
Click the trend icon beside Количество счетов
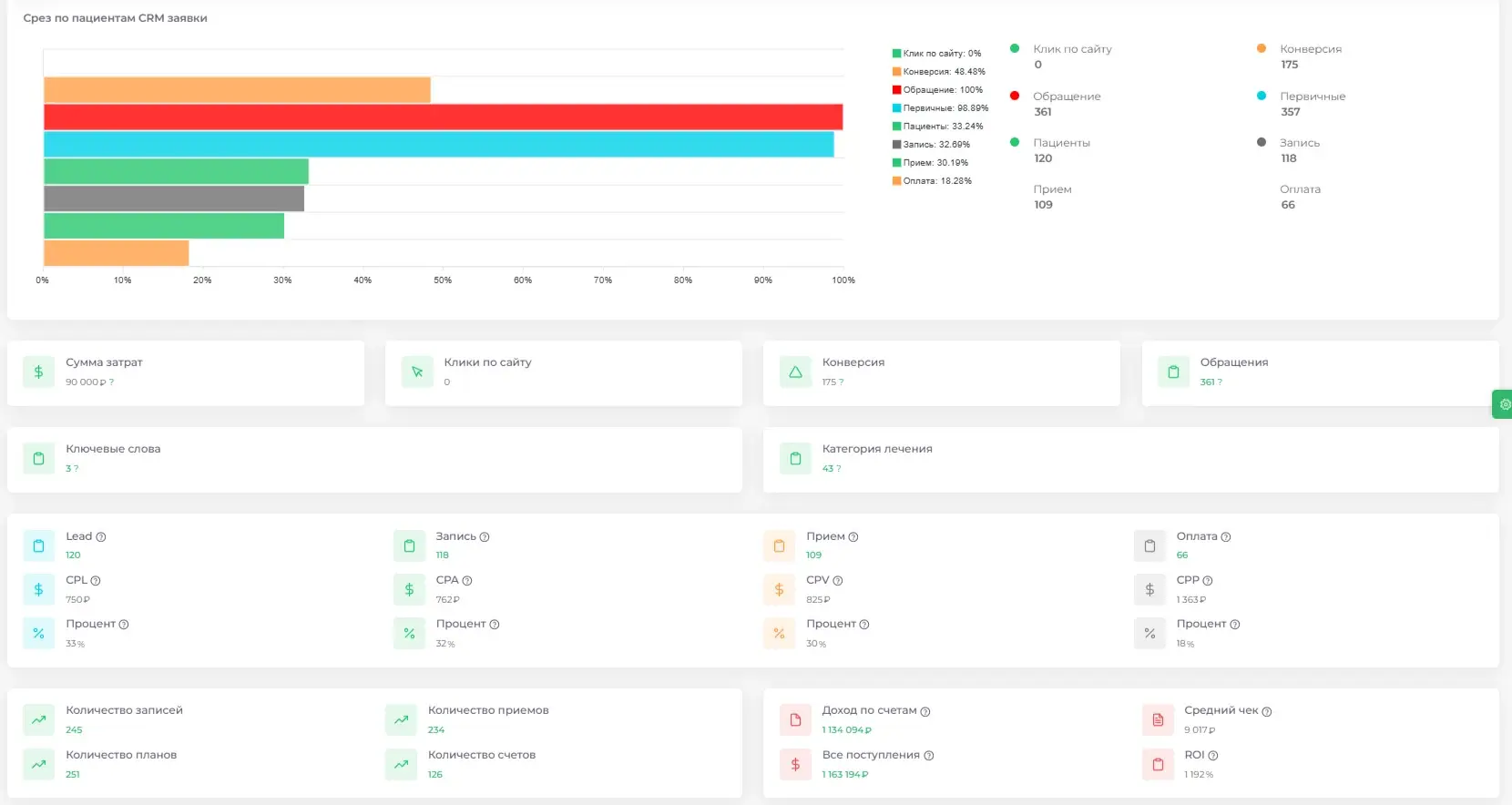pos(401,764)
